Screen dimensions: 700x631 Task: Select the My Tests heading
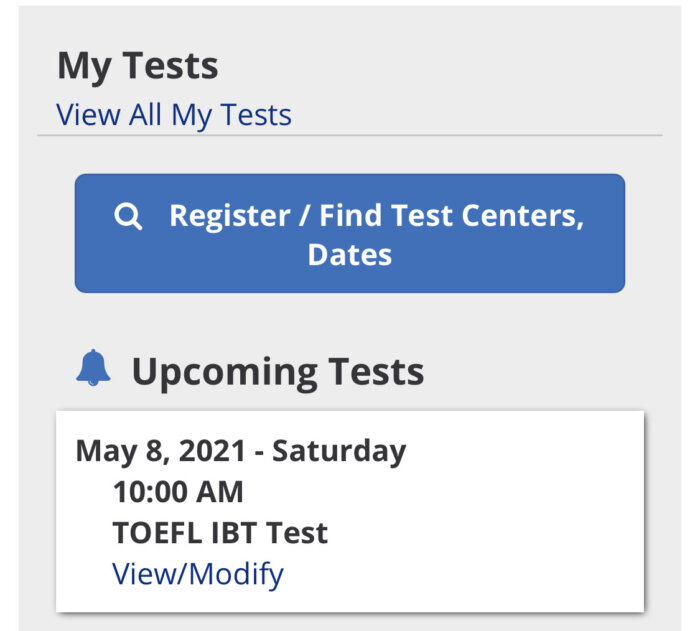pos(138,67)
